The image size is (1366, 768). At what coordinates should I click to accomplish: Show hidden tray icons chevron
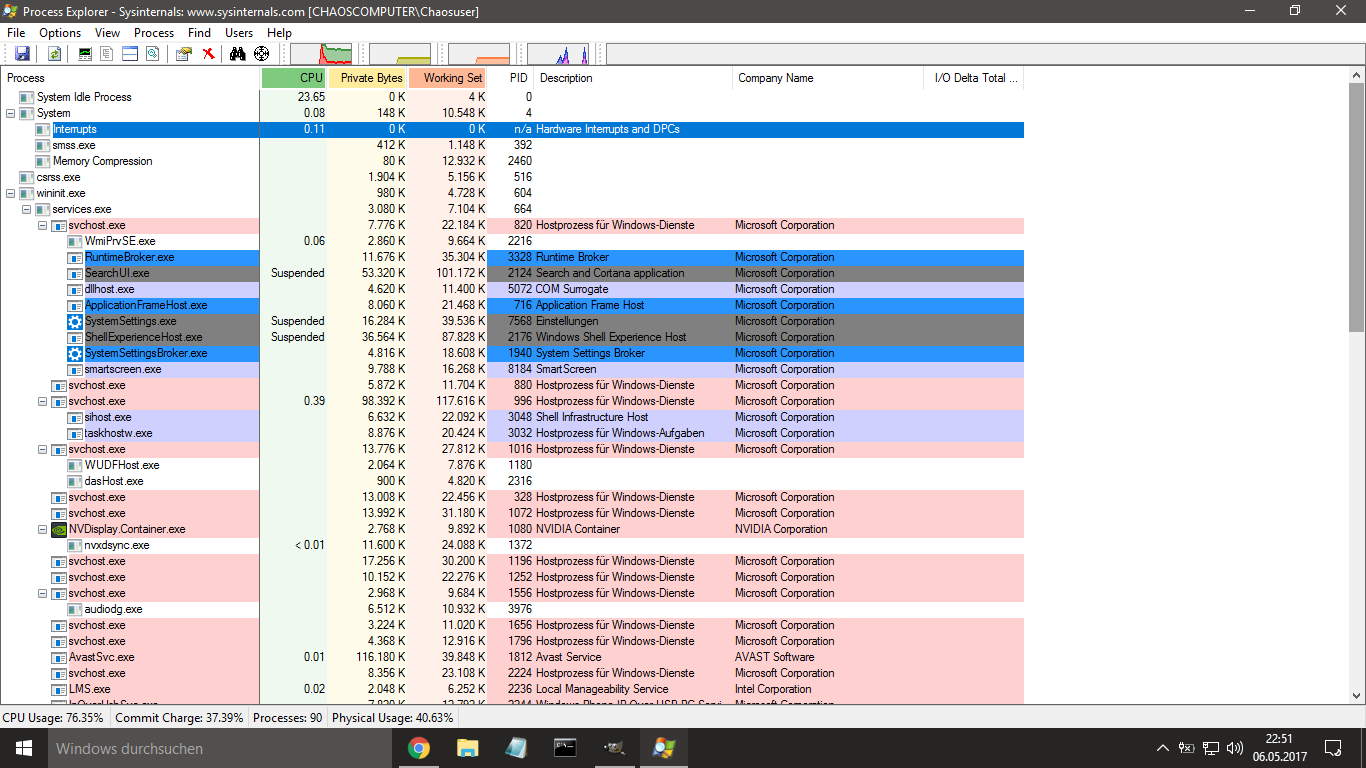pos(1163,748)
